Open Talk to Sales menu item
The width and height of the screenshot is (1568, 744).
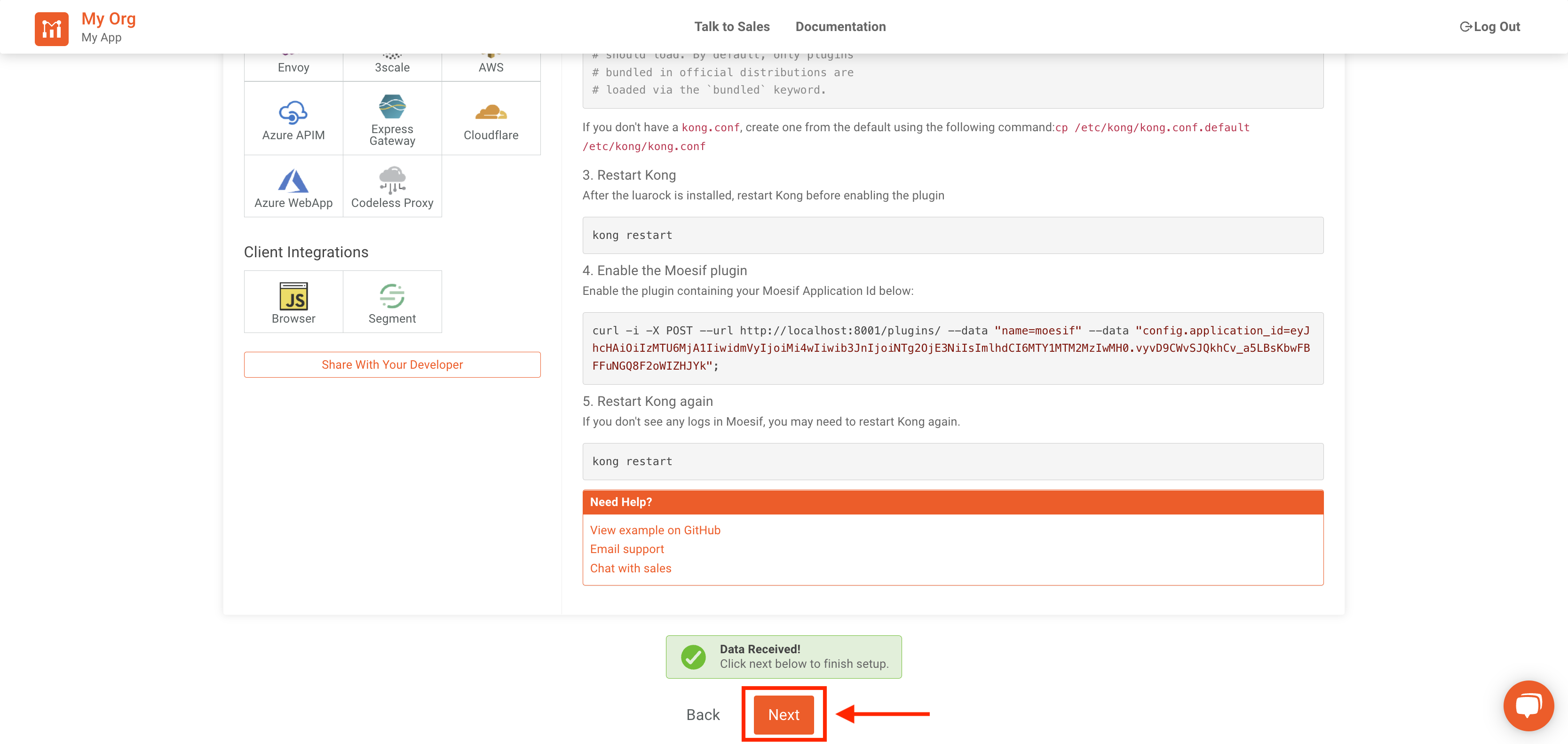[732, 27]
